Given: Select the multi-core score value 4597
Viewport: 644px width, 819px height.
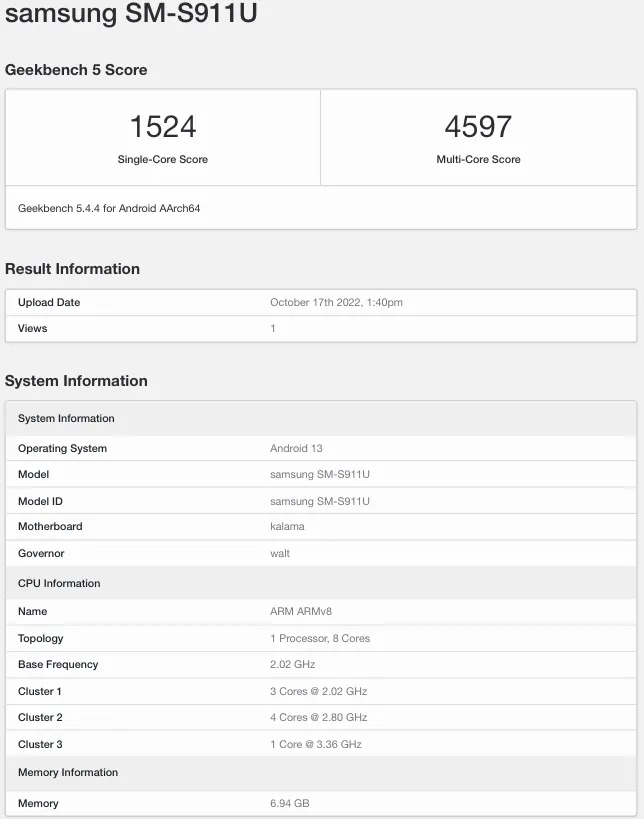Looking at the screenshot, I should (x=478, y=127).
